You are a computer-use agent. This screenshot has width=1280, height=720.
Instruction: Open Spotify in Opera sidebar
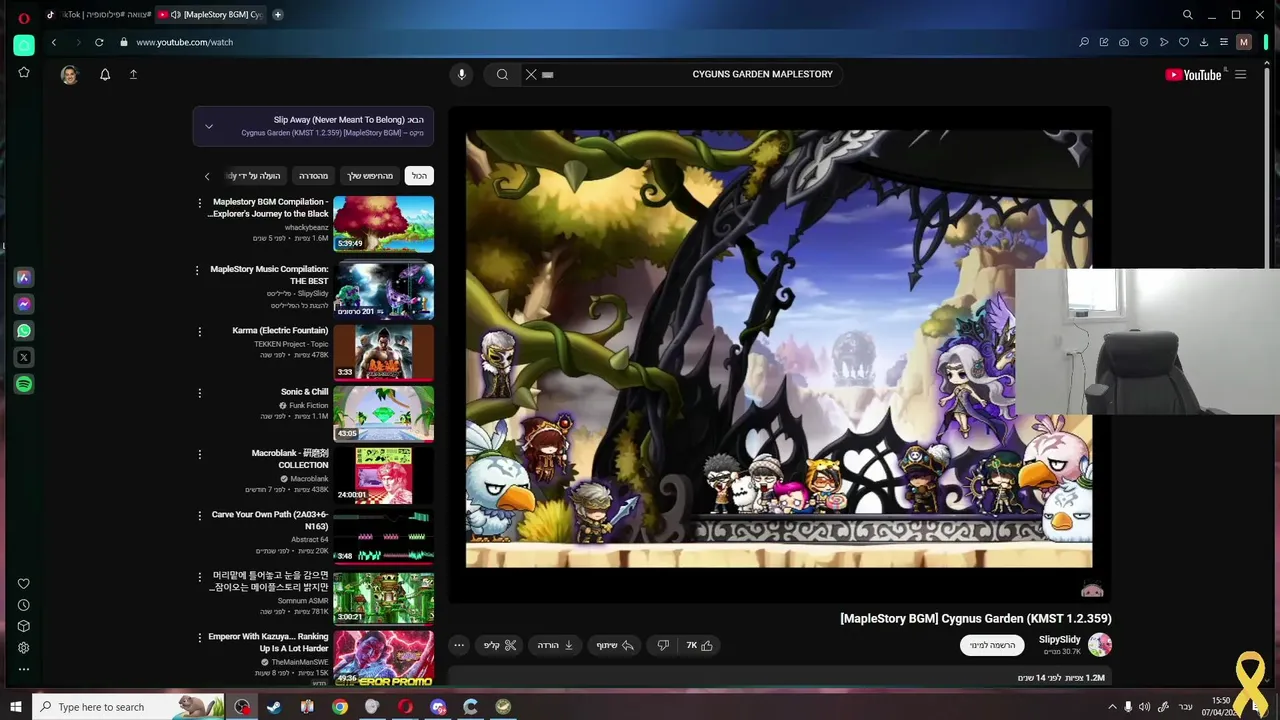24,384
